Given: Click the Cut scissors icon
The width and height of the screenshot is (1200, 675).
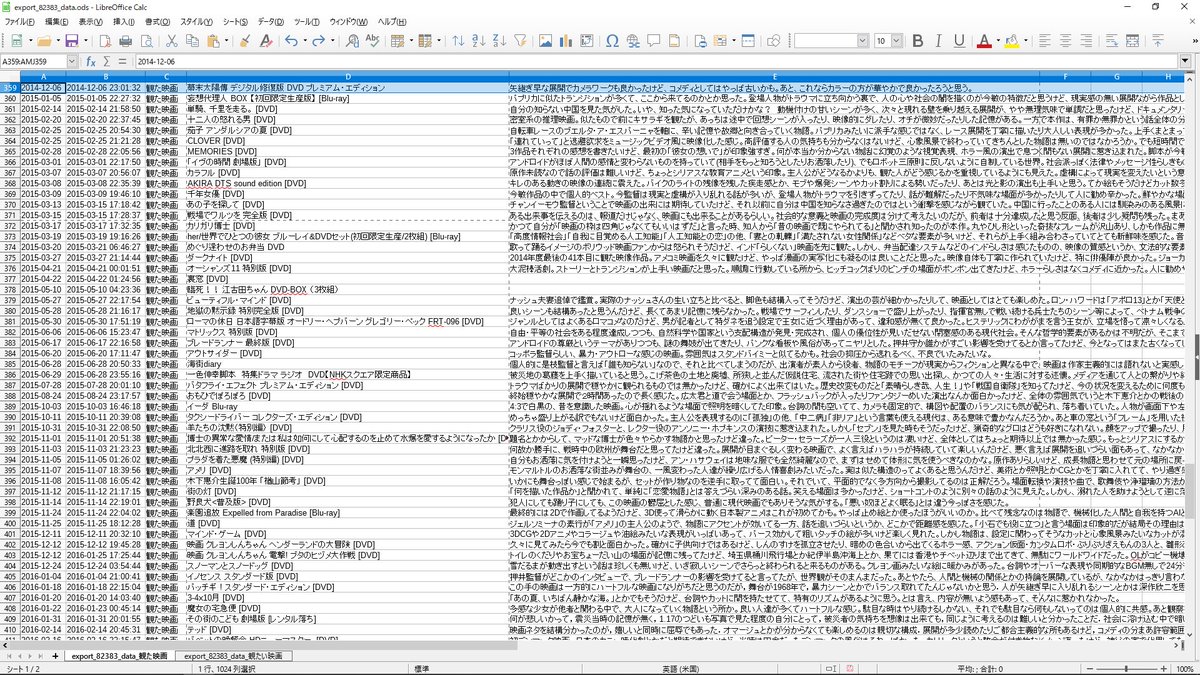Looking at the screenshot, I should pos(172,41).
